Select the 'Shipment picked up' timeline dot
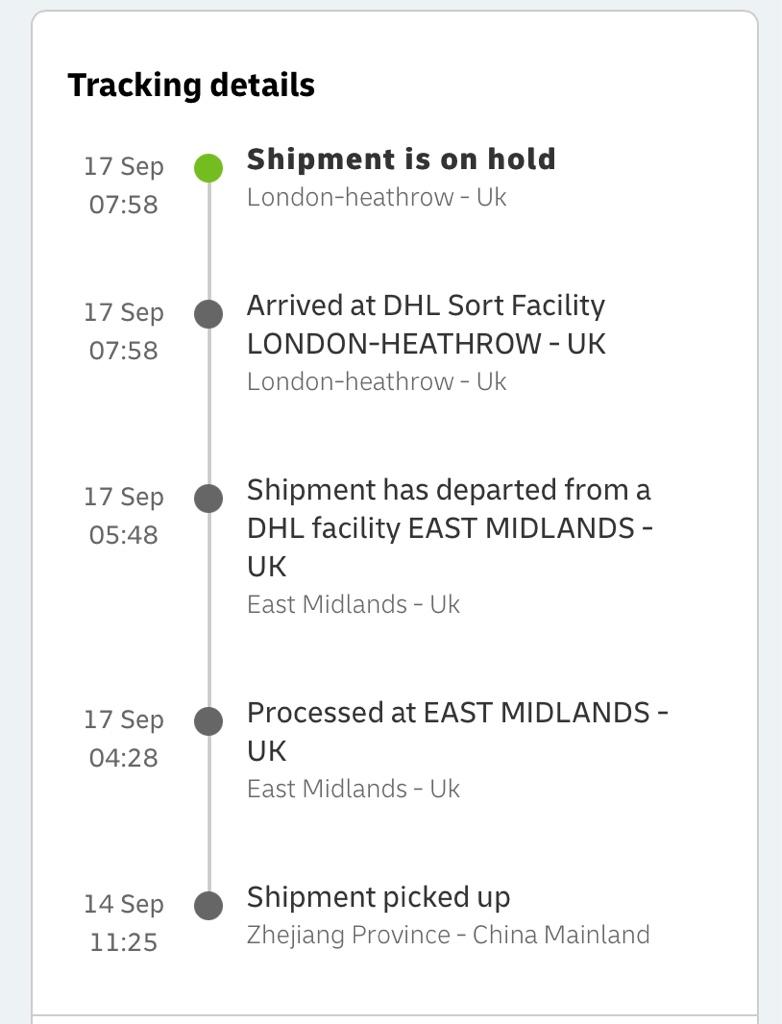The width and height of the screenshot is (782, 1024). pyautogui.click(x=208, y=906)
